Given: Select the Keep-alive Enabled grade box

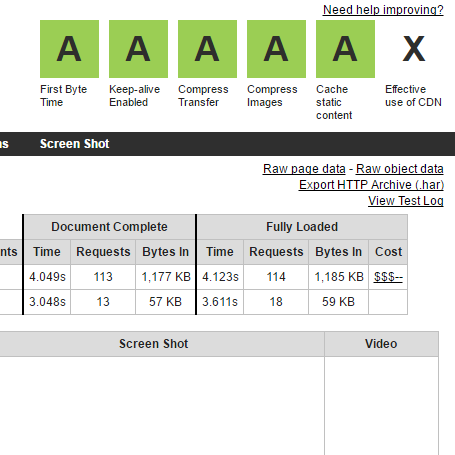Looking at the screenshot, I should coord(138,49).
